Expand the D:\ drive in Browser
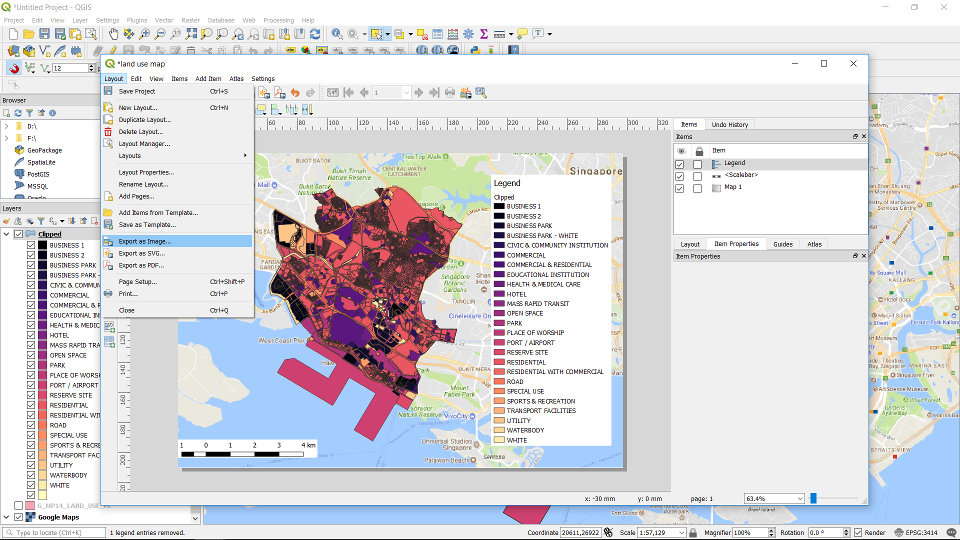The height and width of the screenshot is (540, 960). pos(7,127)
